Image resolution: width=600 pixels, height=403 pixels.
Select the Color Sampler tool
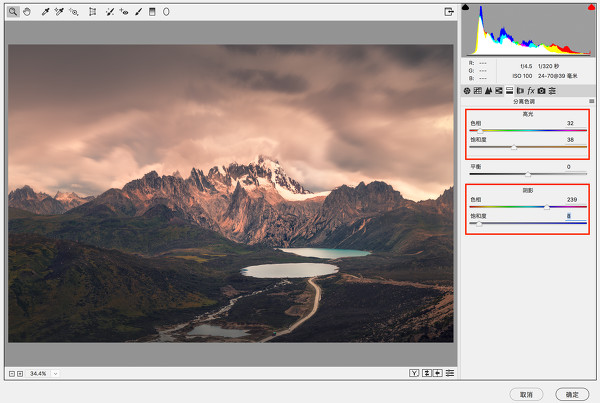(59, 12)
